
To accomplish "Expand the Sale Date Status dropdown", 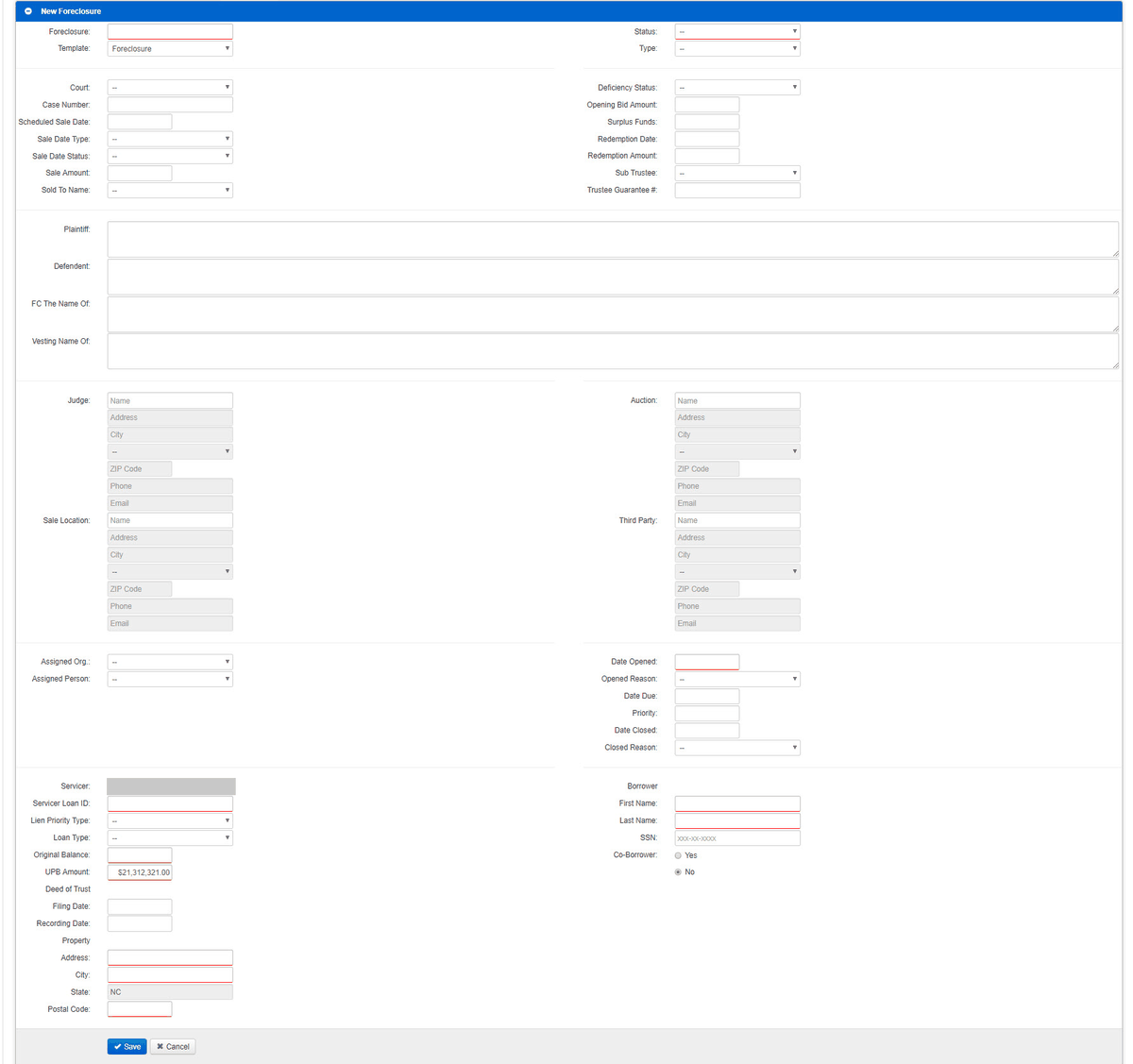I will (170, 156).
